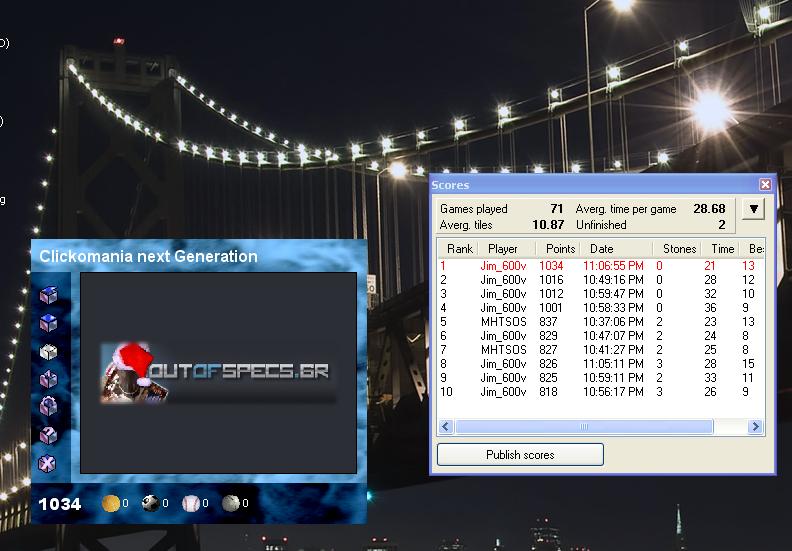The image size is (792, 551).
Task: Click time value 36 in rank 4 row
Action: tap(710, 308)
